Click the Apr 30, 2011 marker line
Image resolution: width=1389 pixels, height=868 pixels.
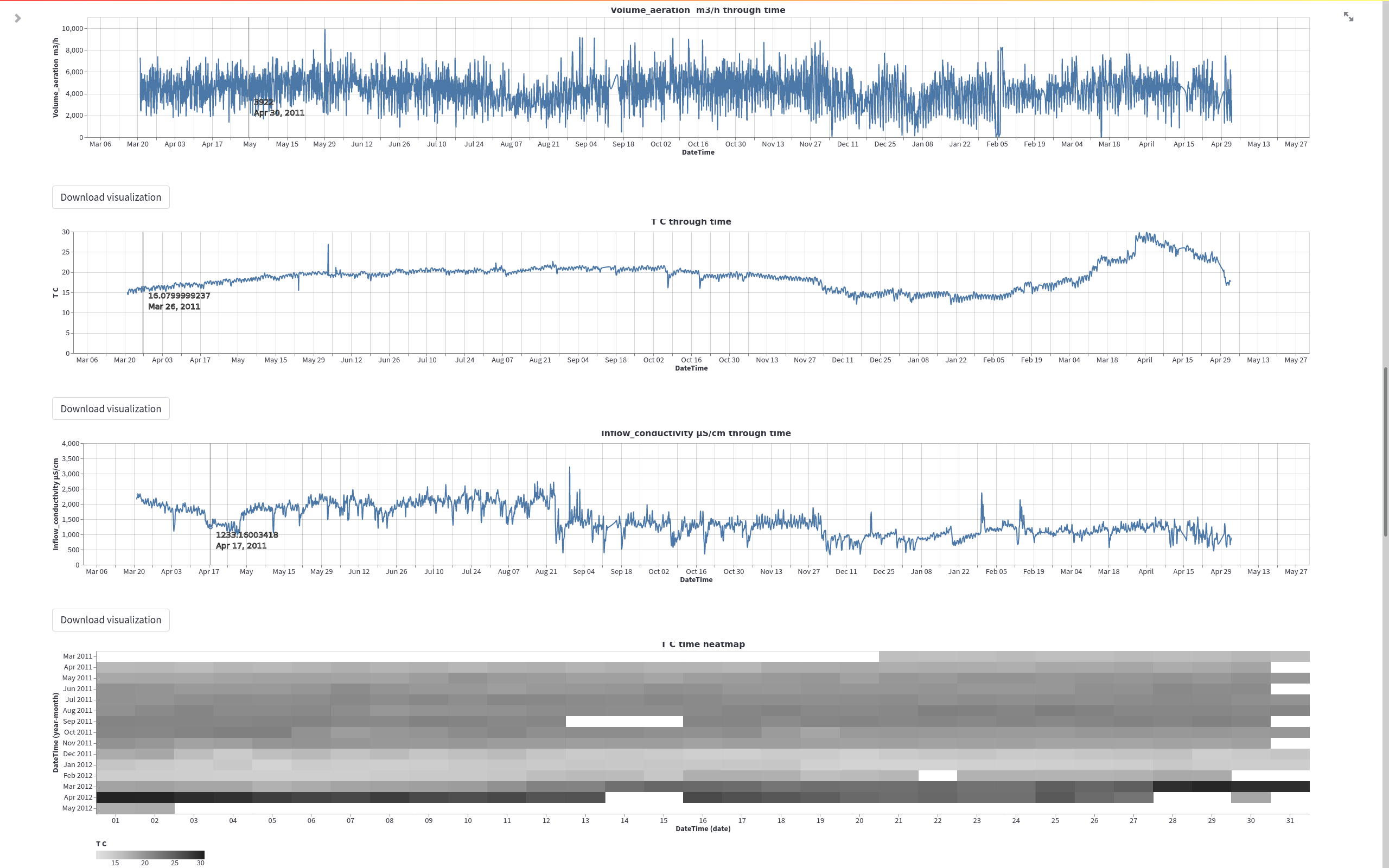point(249,78)
